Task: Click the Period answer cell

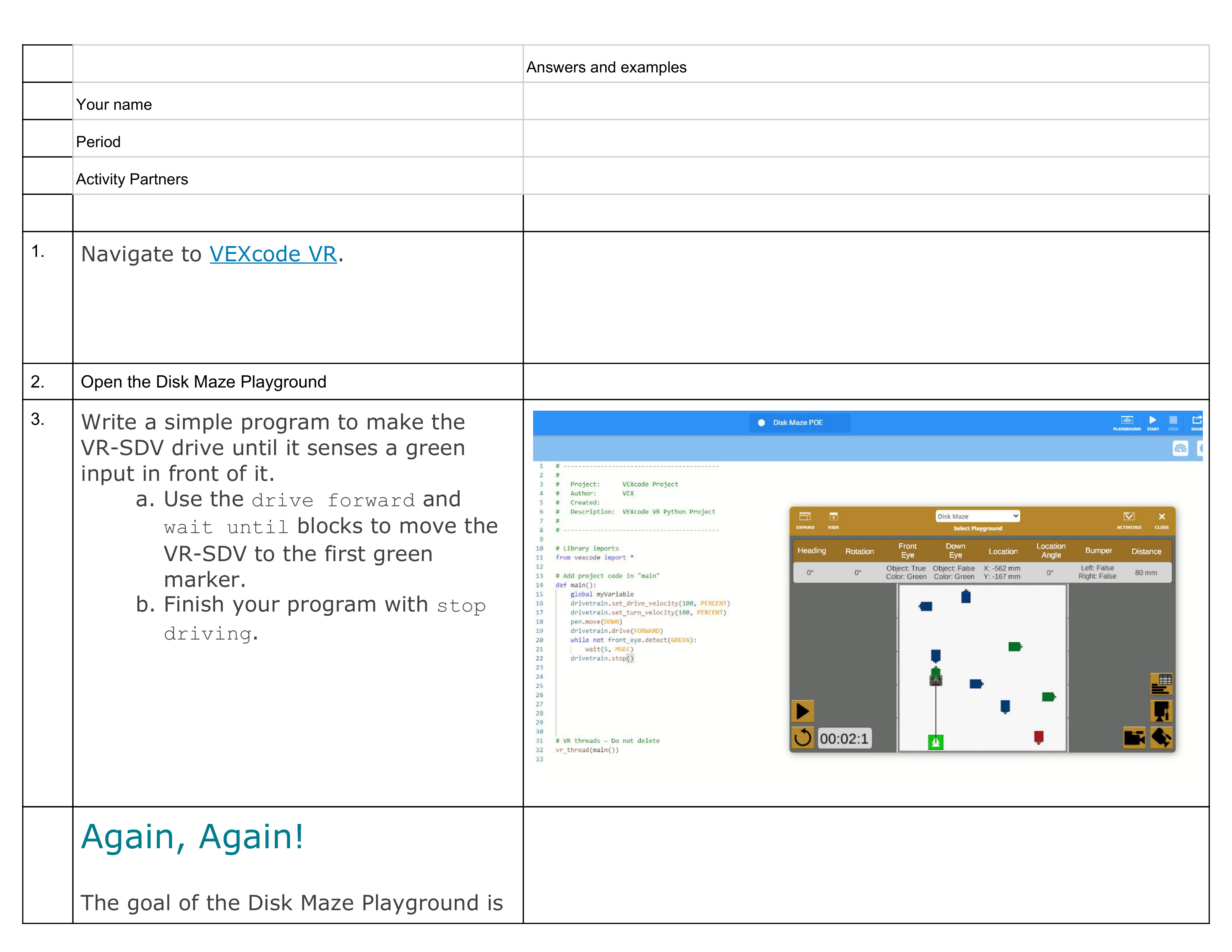Action: point(865,138)
